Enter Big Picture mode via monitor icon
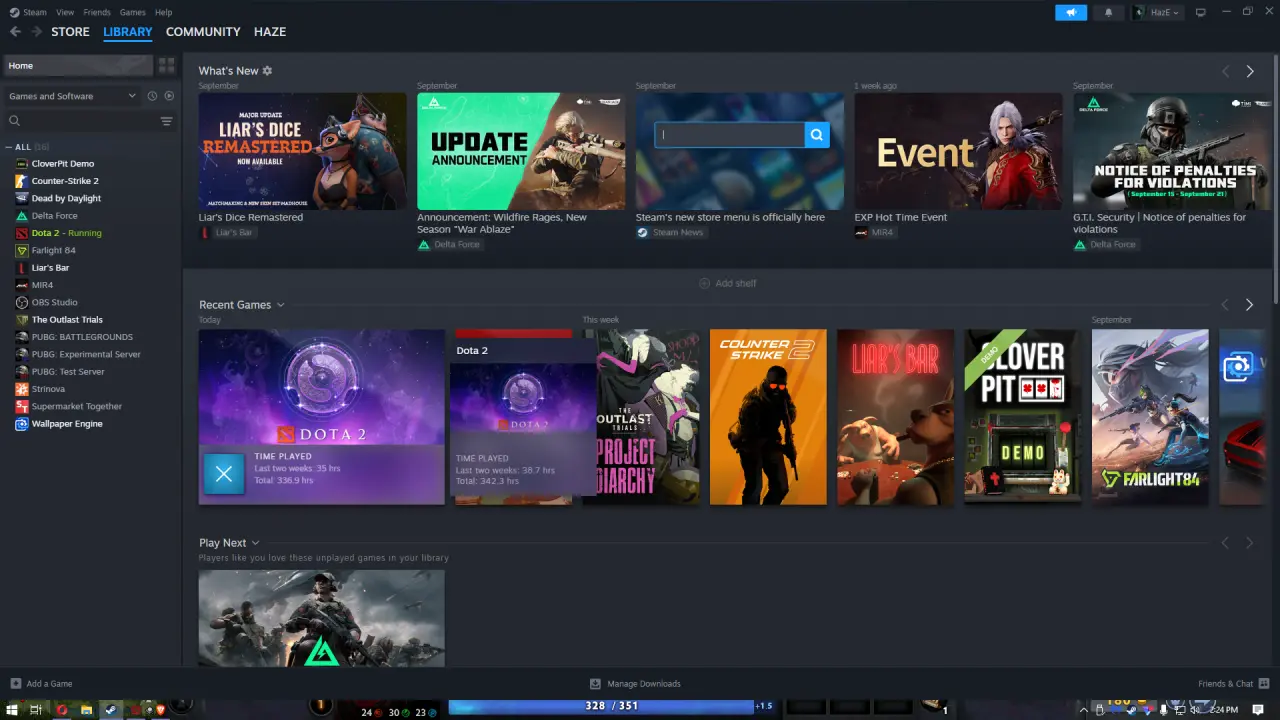 pos(1200,12)
